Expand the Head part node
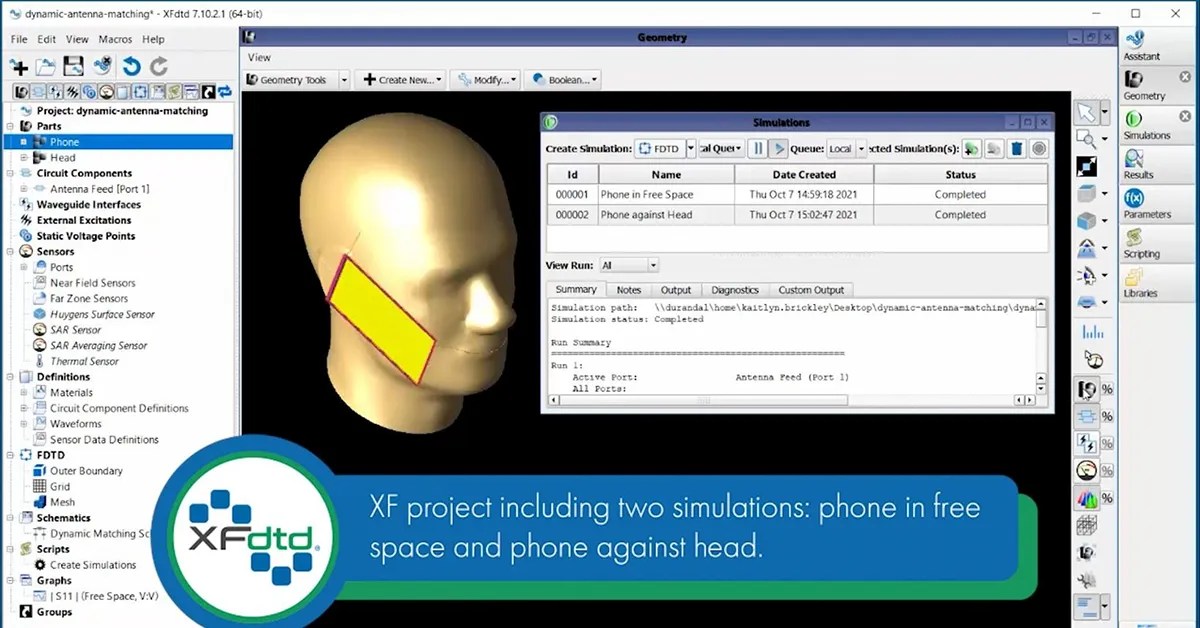Image resolution: width=1200 pixels, height=628 pixels. click(x=24, y=158)
